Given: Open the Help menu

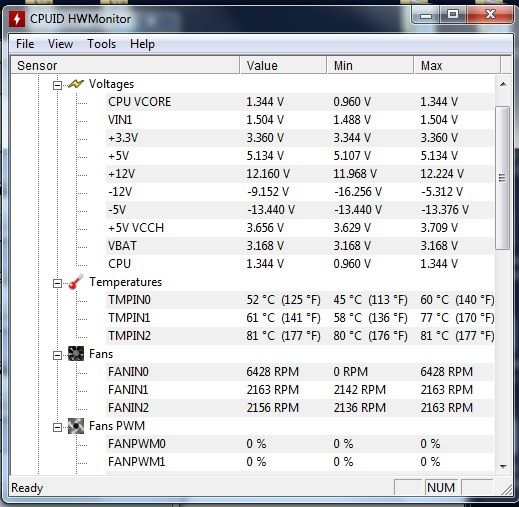Looking at the screenshot, I should [142, 44].
